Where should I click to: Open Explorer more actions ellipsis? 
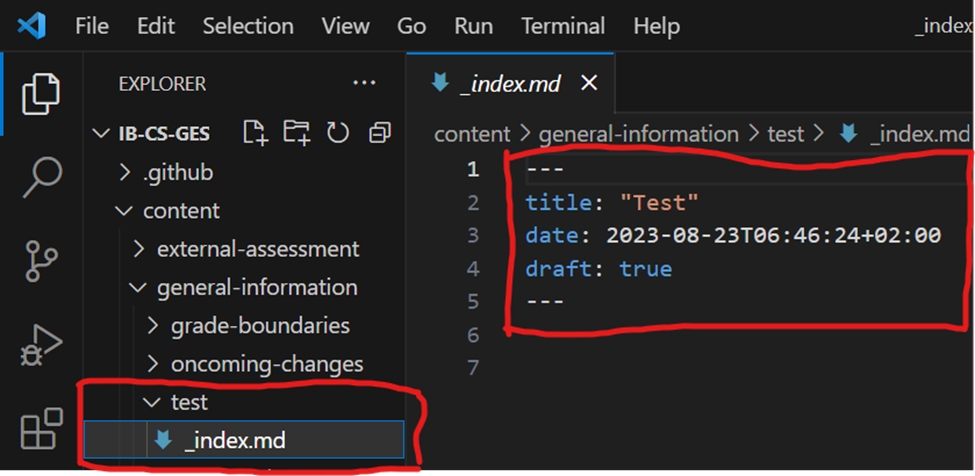pyautogui.click(x=364, y=83)
